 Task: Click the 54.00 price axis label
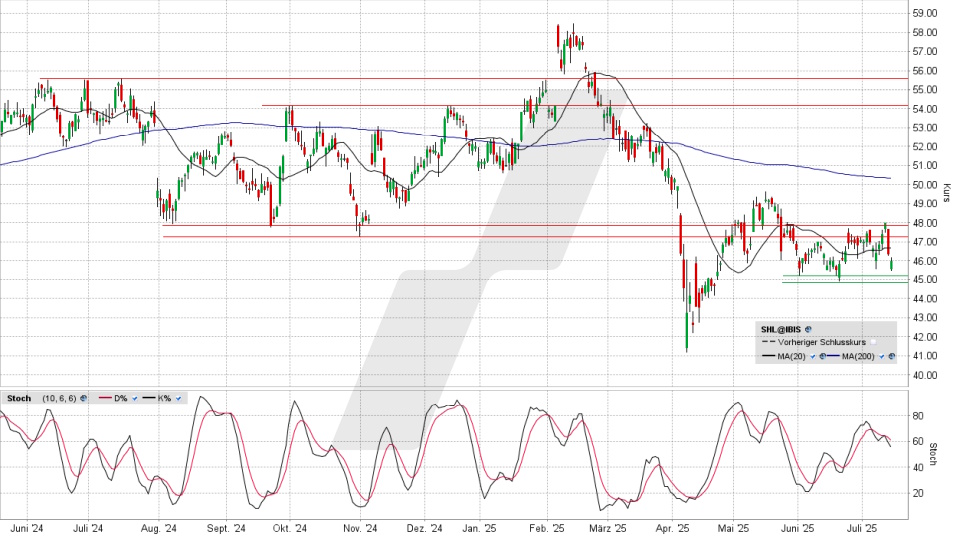click(x=924, y=108)
